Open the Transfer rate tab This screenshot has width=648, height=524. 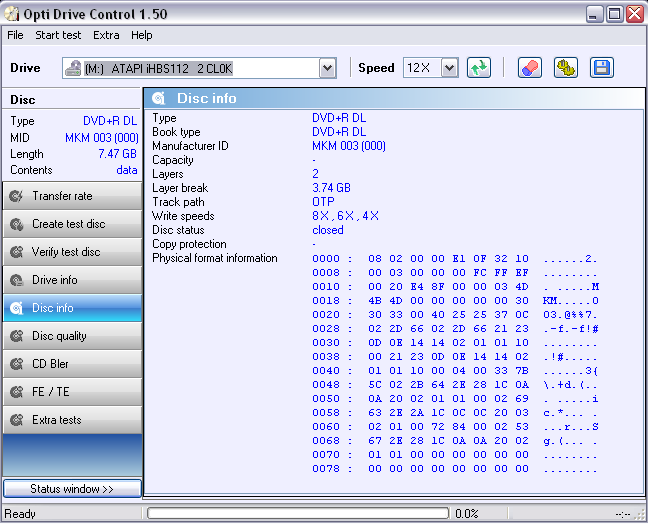(x=73, y=196)
